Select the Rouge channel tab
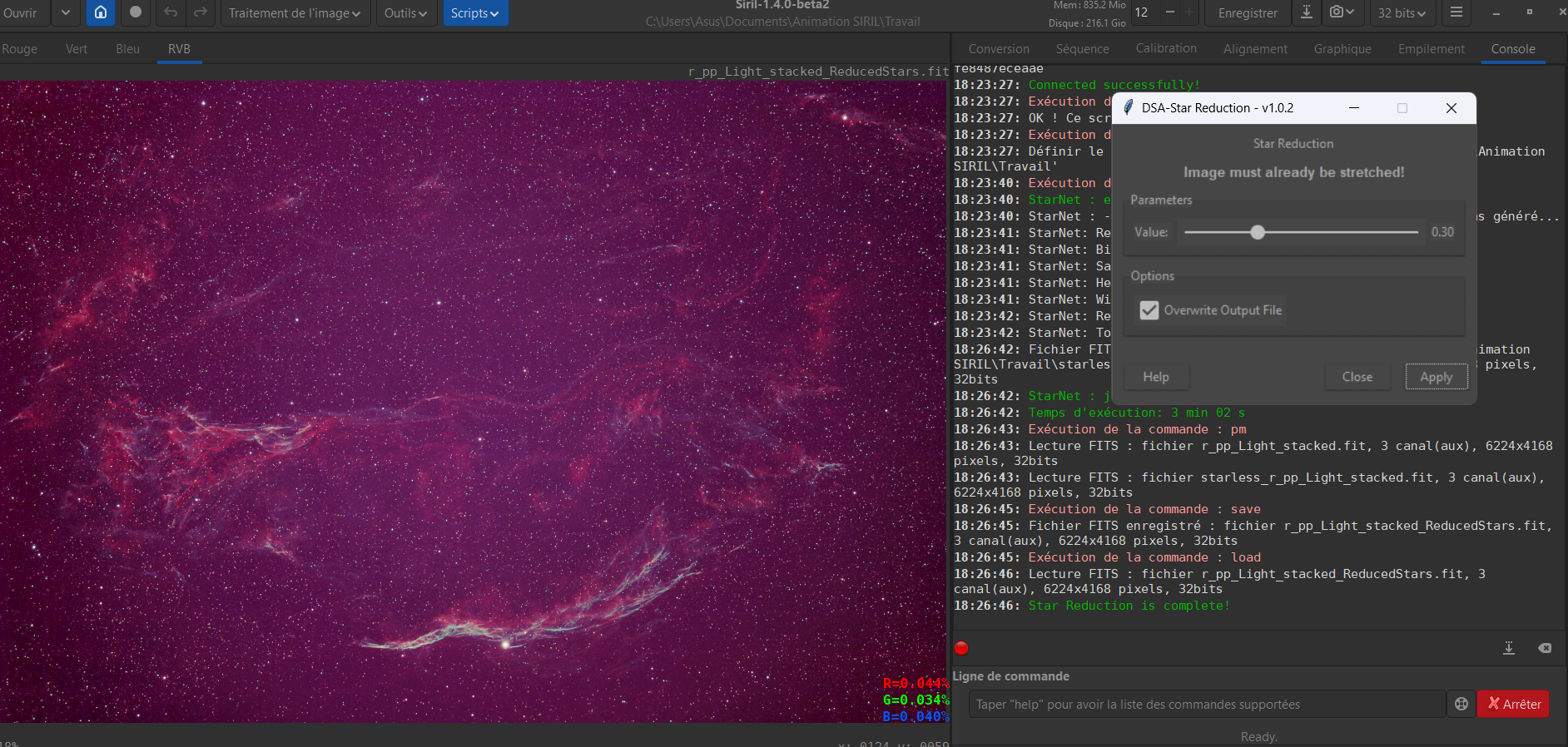Image resolution: width=1568 pixels, height=747 pixels. [x=20, y=49]
